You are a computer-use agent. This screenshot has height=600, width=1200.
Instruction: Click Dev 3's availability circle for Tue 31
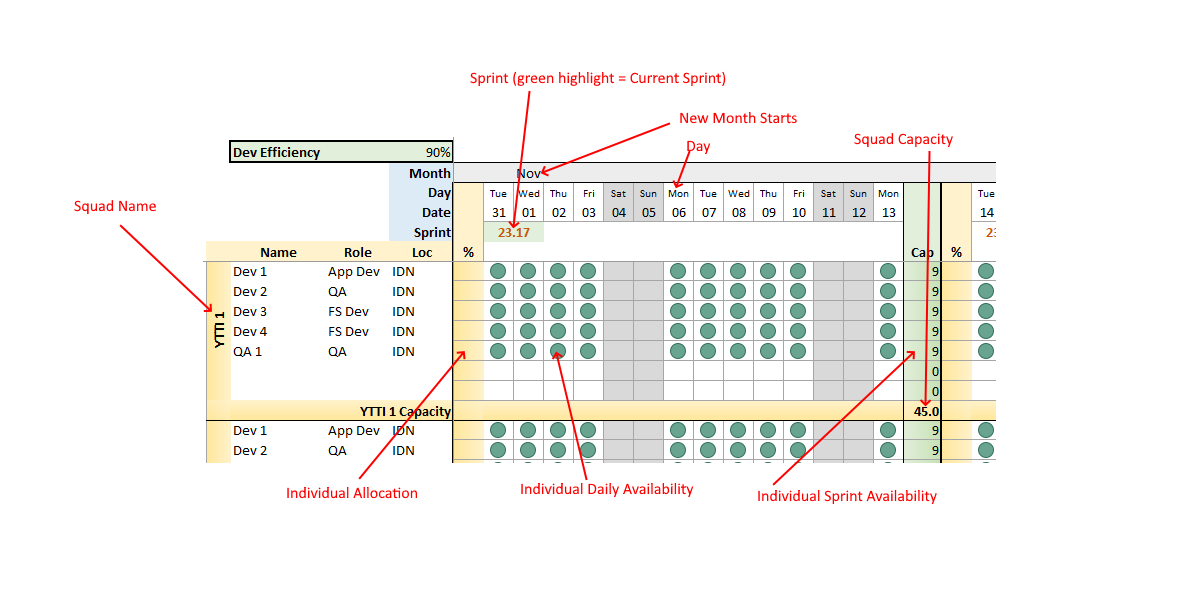pyautogui.click(x=498, y=311)
